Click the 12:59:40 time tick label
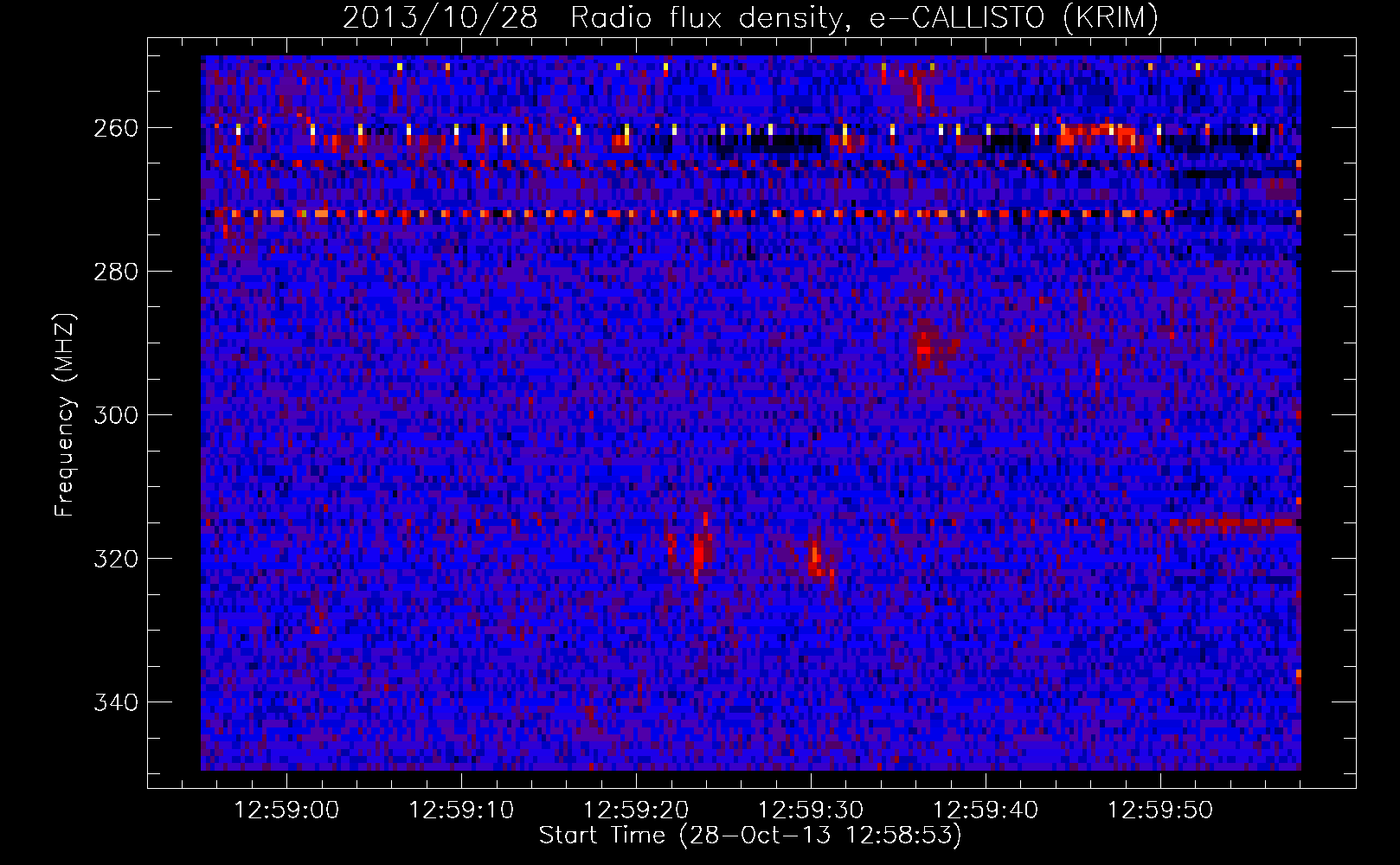This screenshot has height=865, width=1400. (986, 811)
